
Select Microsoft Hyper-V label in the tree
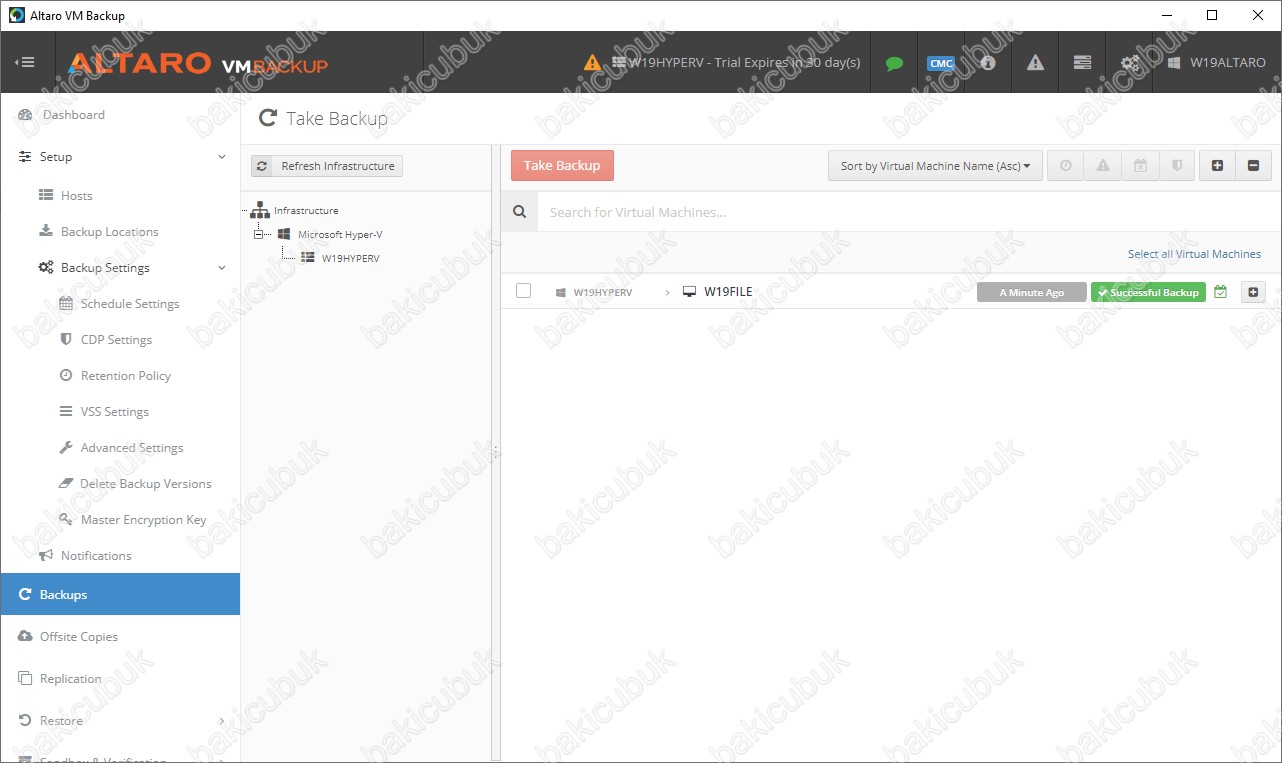click(340, 235)
